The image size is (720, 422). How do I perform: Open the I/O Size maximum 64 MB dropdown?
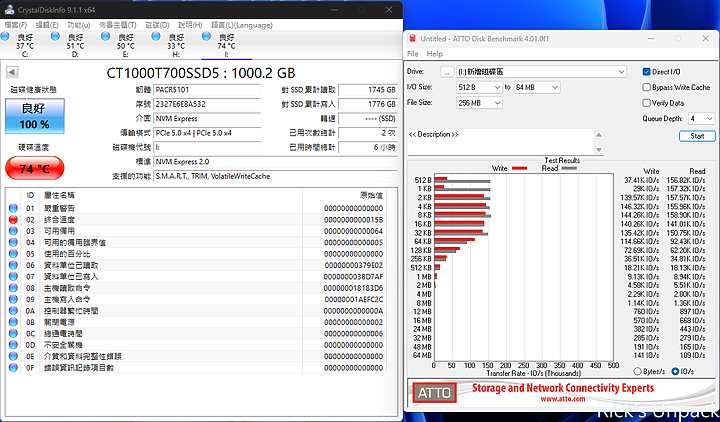point(536,87)
